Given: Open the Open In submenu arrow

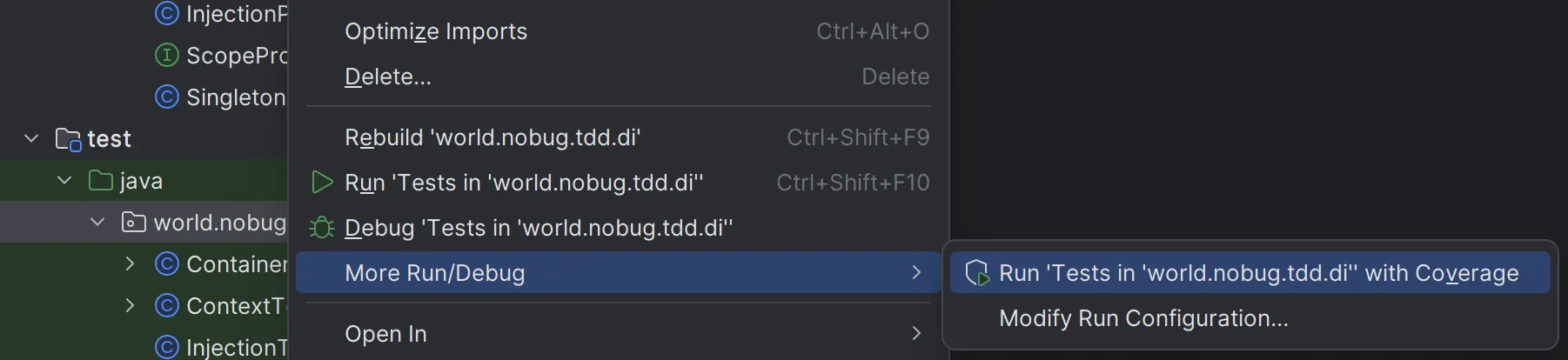Looking at the screenshot, I should 915,334.
